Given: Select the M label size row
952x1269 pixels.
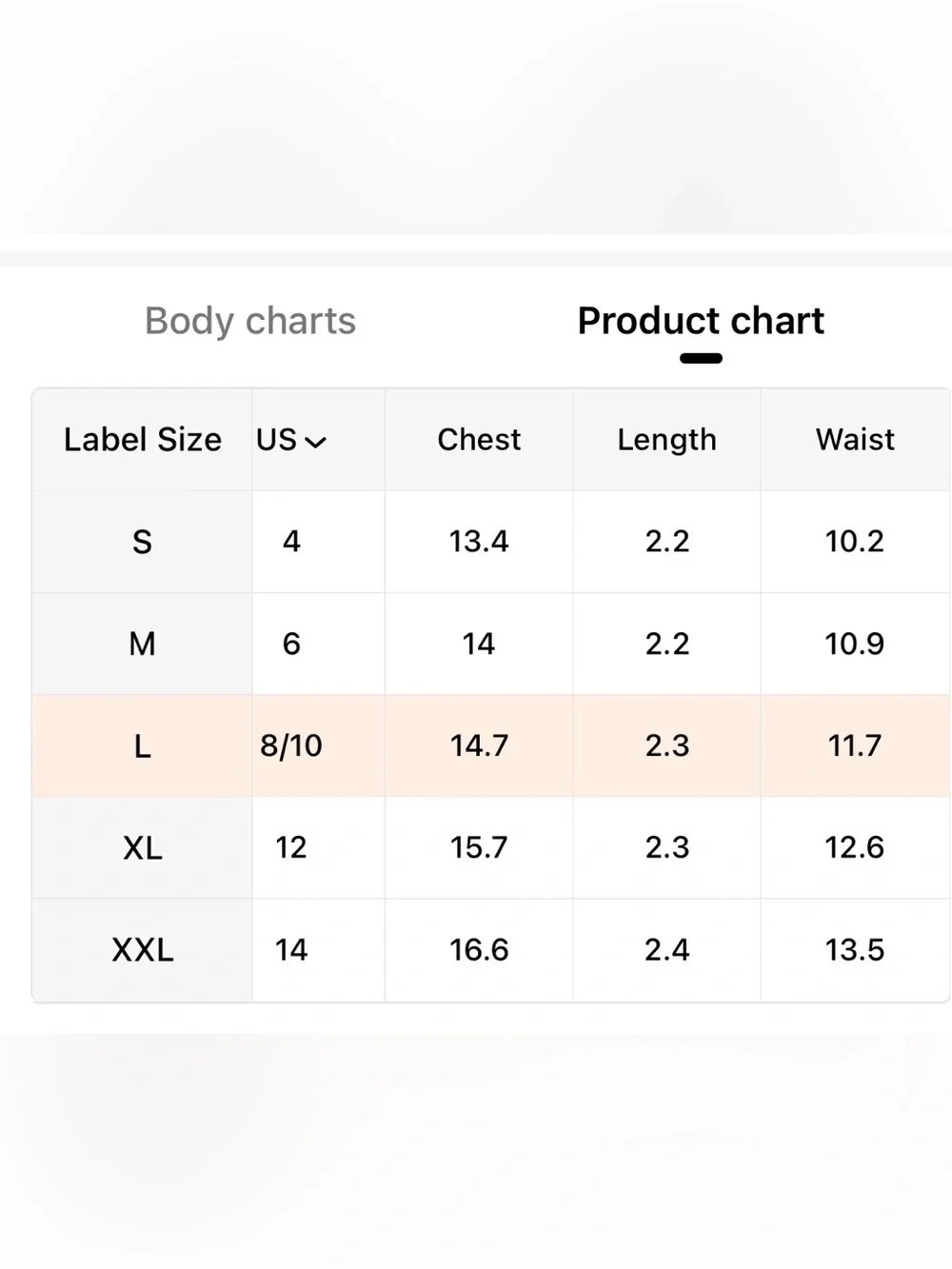Looking at the screenshot, I should pos(491,644).
